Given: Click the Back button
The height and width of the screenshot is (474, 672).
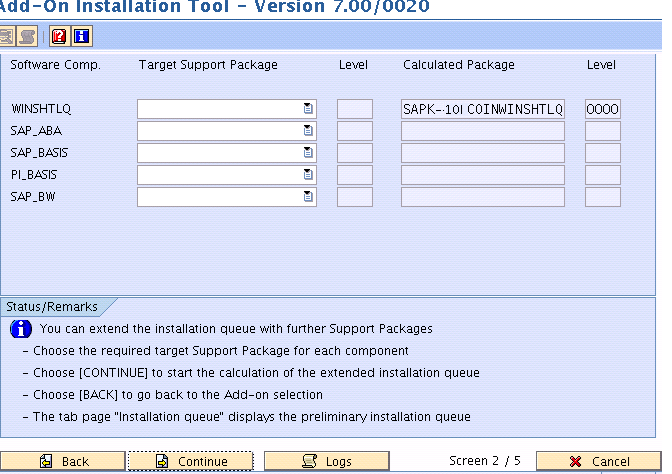Looking at the screenshot, I should coord(63,461).
